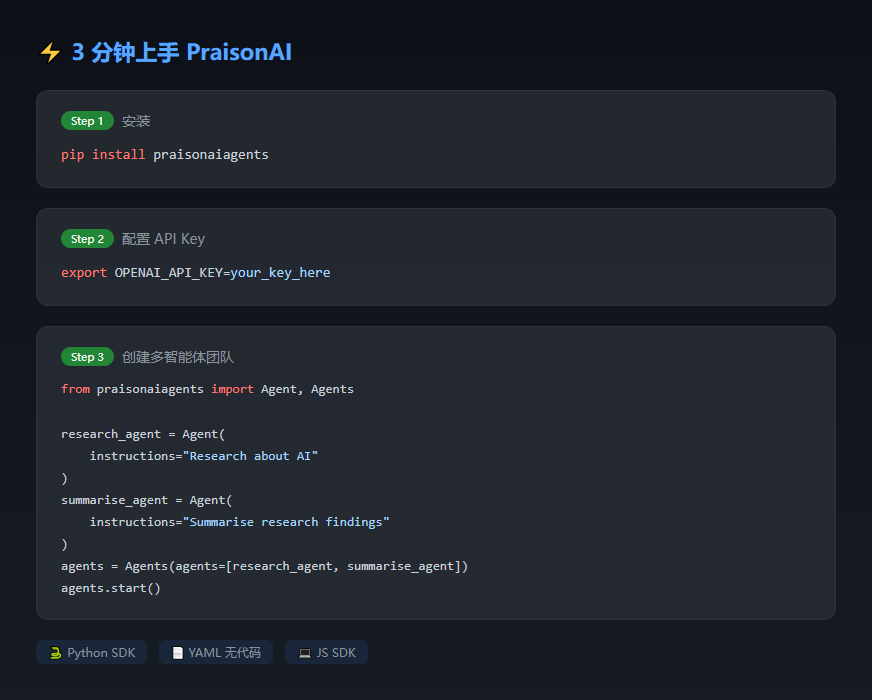Click the YAML document icon
This screenshot has width=872, height=700.
pyautogui.click(x=178, y=653)
